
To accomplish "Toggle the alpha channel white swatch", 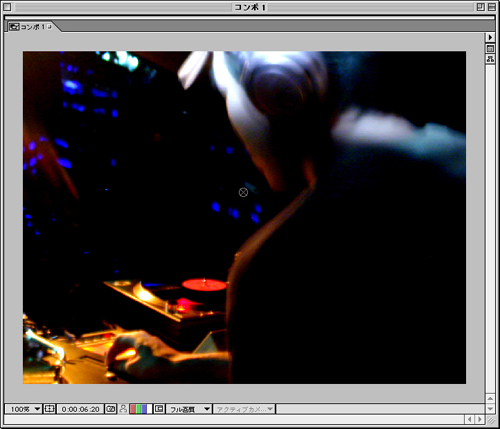I will 149,409.
